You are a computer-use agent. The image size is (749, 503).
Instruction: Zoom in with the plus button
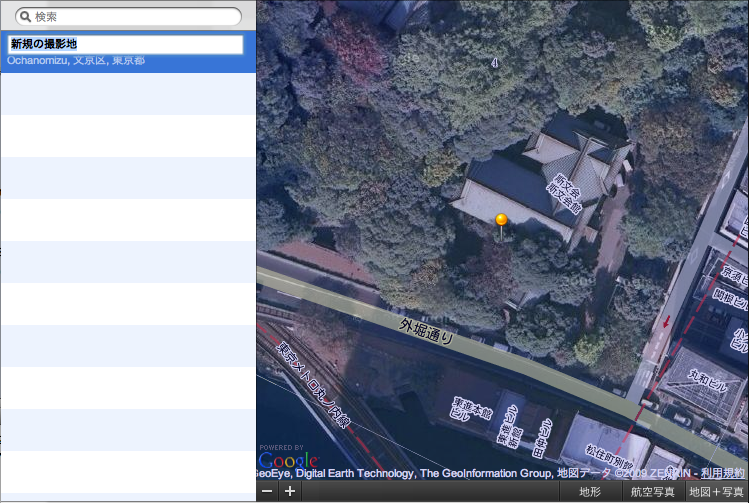click(290, 491)
